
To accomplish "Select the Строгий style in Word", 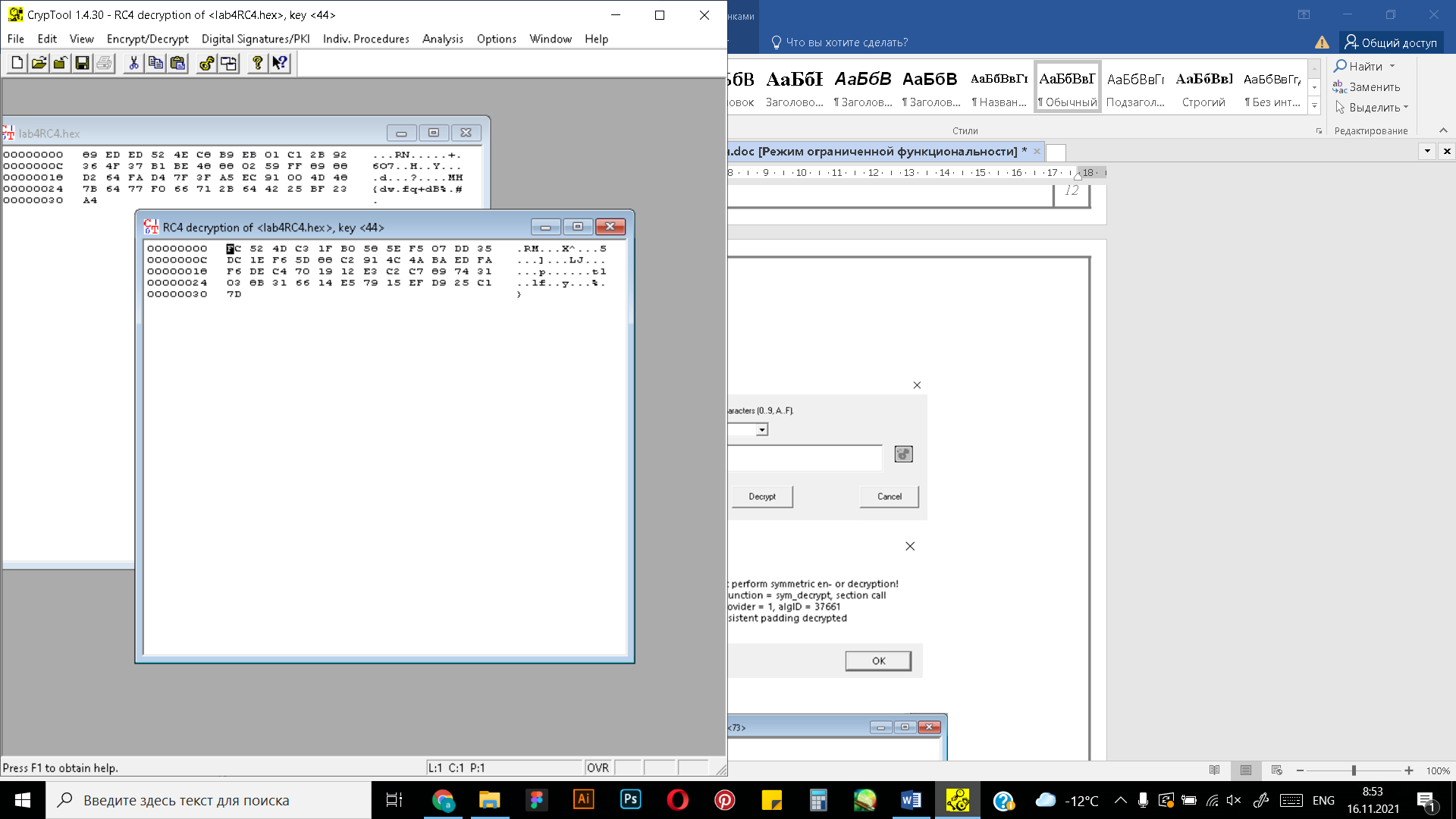I will tap(1203, 87).
